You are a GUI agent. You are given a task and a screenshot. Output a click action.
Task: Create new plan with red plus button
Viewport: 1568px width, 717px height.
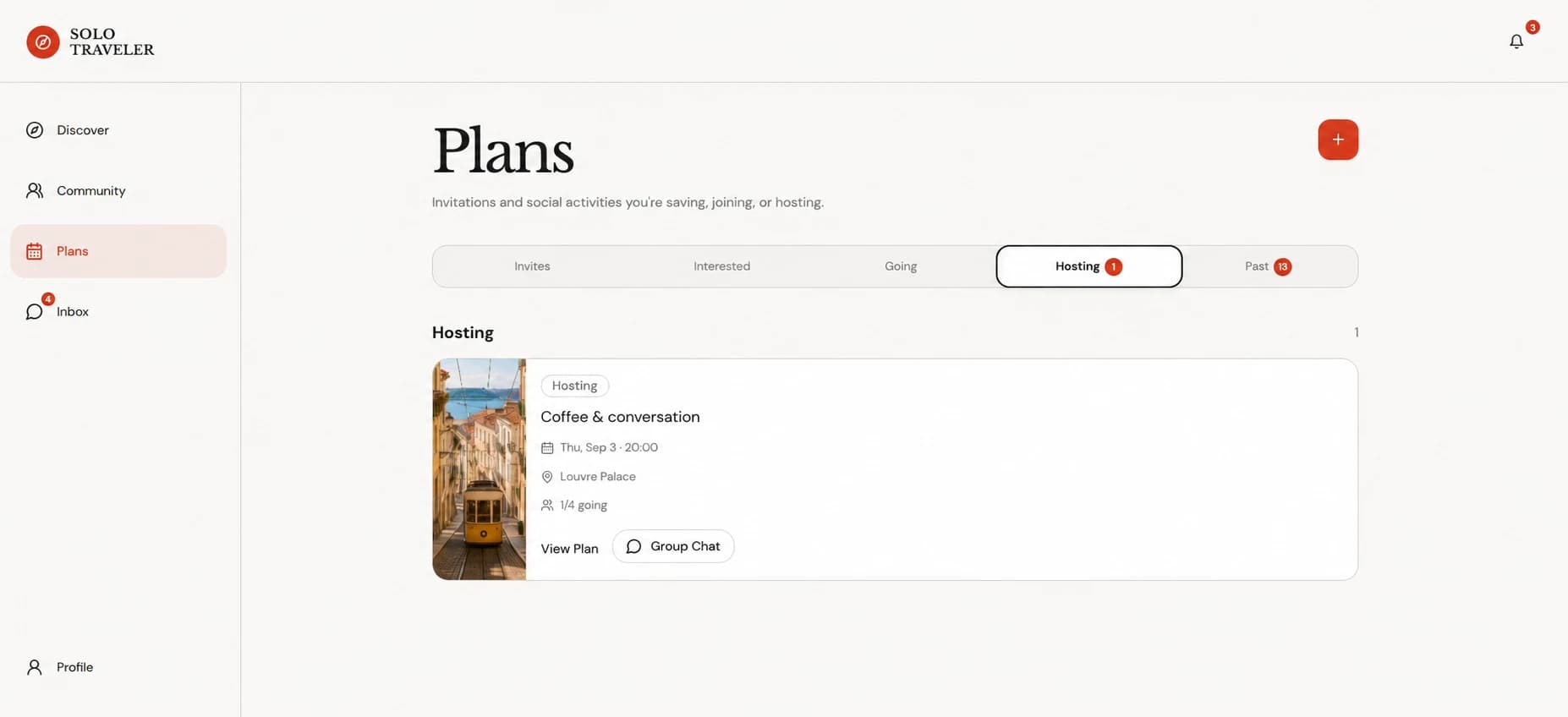[1338, 140]
